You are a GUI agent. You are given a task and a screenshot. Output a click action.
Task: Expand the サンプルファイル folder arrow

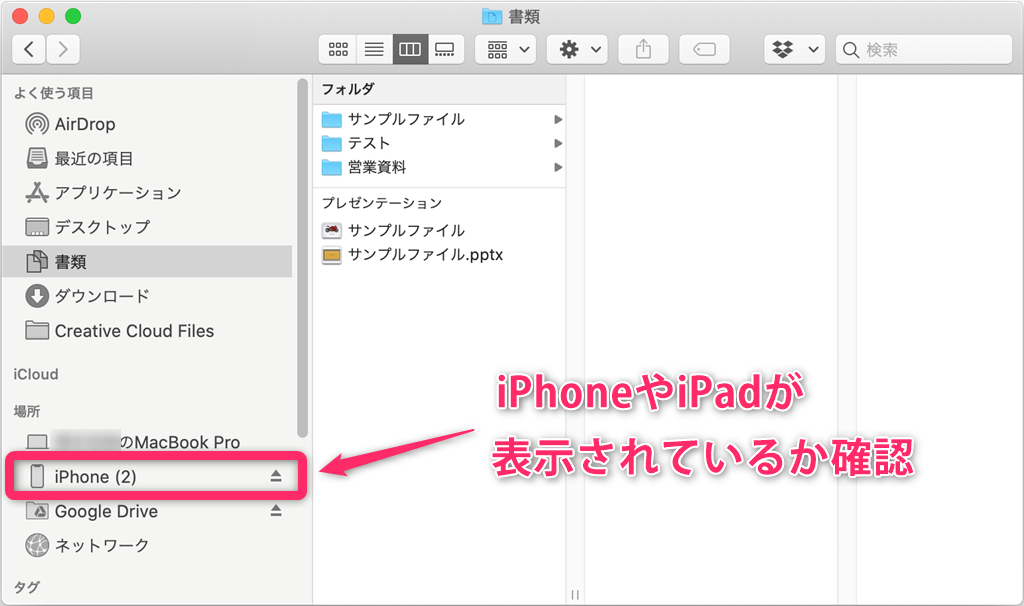pos(558,119)
